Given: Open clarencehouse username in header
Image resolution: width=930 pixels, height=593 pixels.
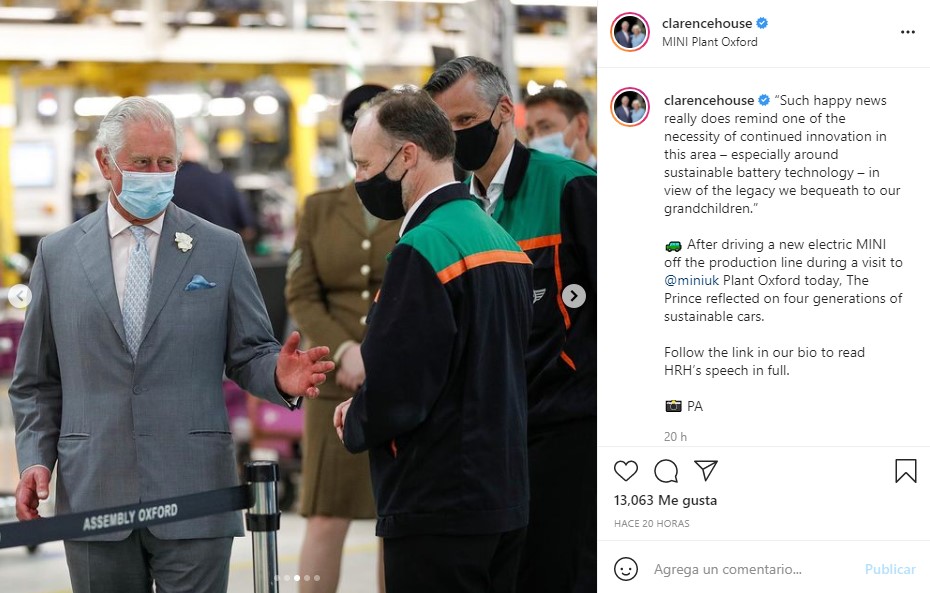Looking at the screenshot, I should tap(707, 23).
